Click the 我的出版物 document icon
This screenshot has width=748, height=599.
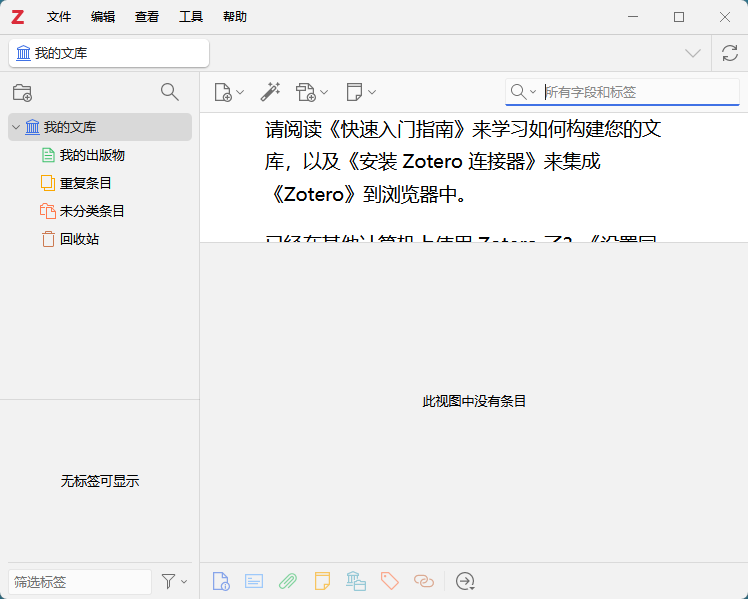pos(48,155)
